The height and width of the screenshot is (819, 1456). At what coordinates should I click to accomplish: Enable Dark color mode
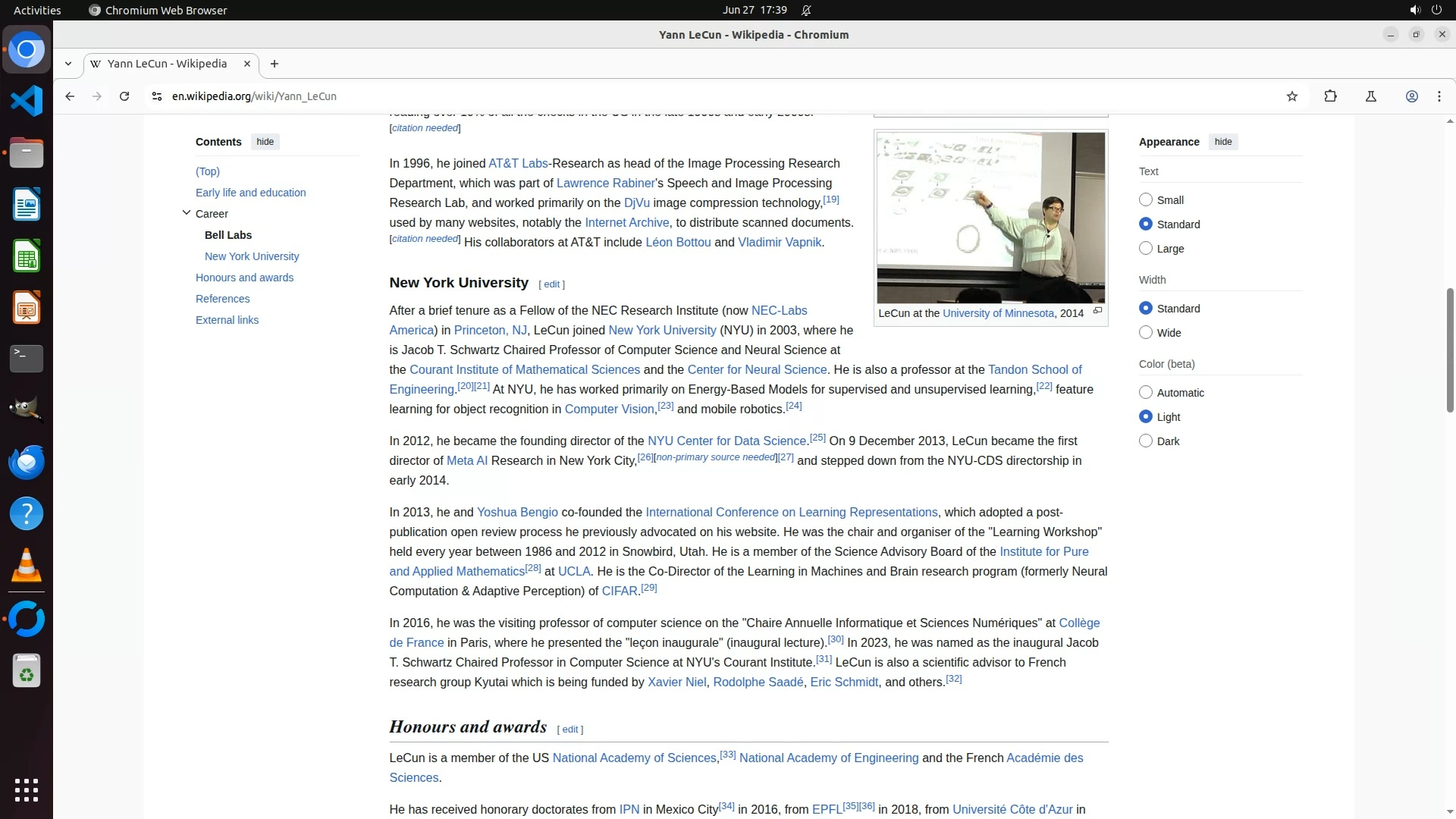[1146, 441]
